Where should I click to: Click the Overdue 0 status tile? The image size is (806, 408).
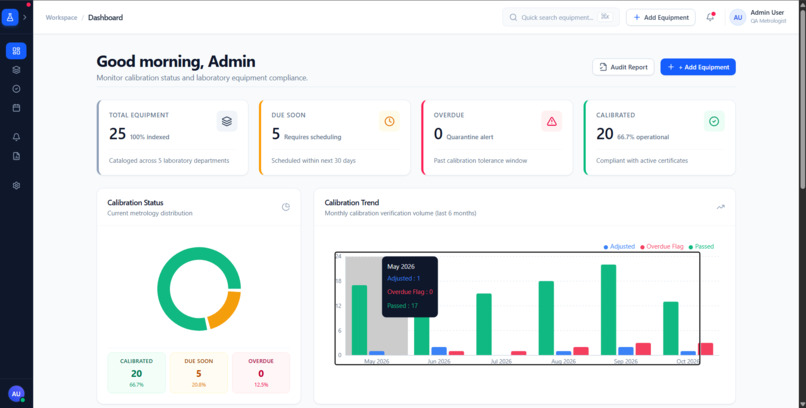pyautogui.click(x=261, y=373)
